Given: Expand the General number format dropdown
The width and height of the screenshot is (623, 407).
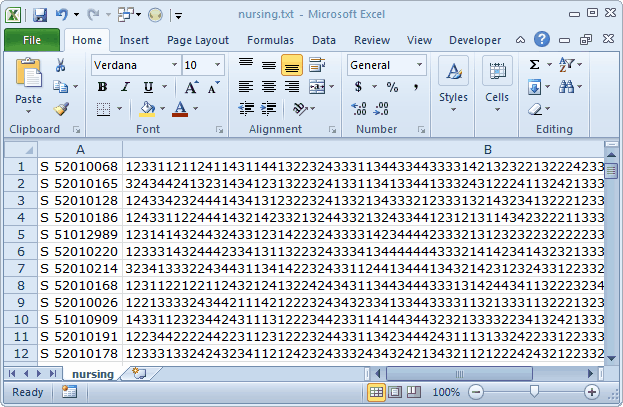Looking at the screenshot, I should [x=425, y=65].
